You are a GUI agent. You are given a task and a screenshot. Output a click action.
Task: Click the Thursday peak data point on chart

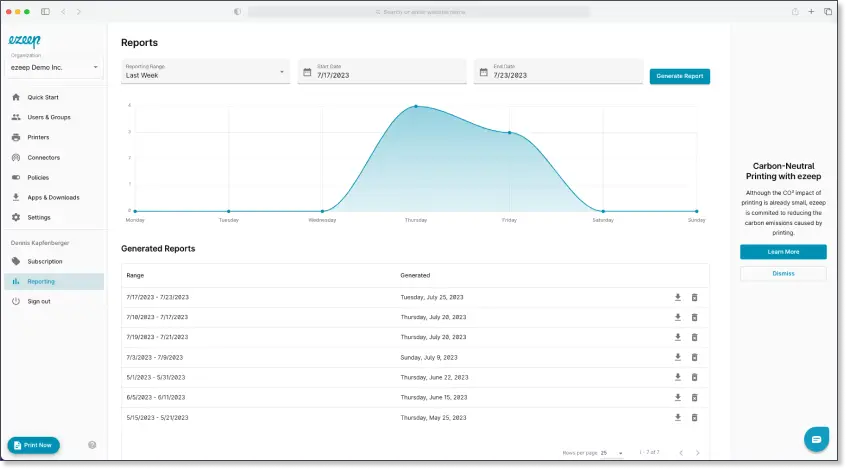[x=416, y=106]
